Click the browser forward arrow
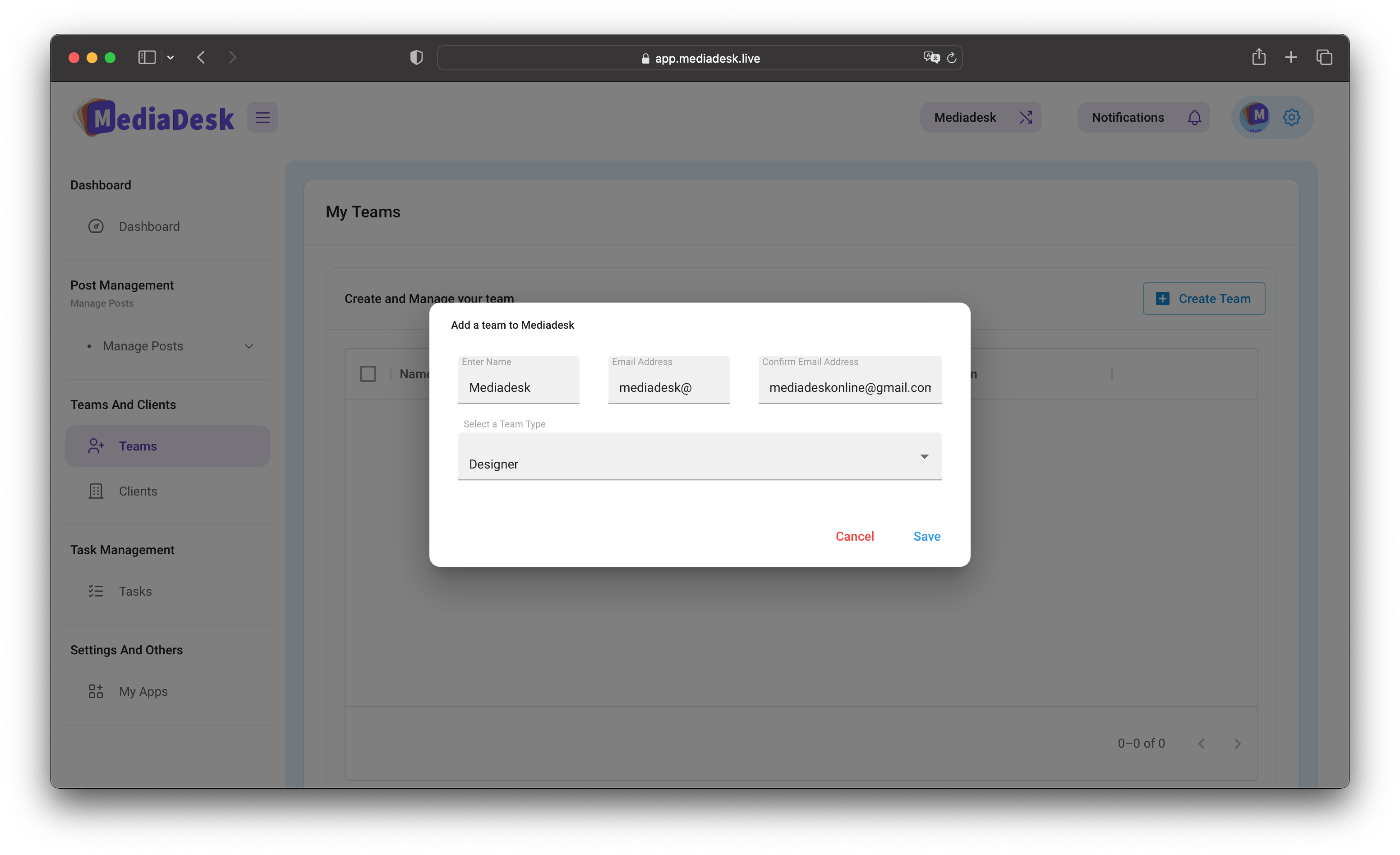 pos(232,57)
